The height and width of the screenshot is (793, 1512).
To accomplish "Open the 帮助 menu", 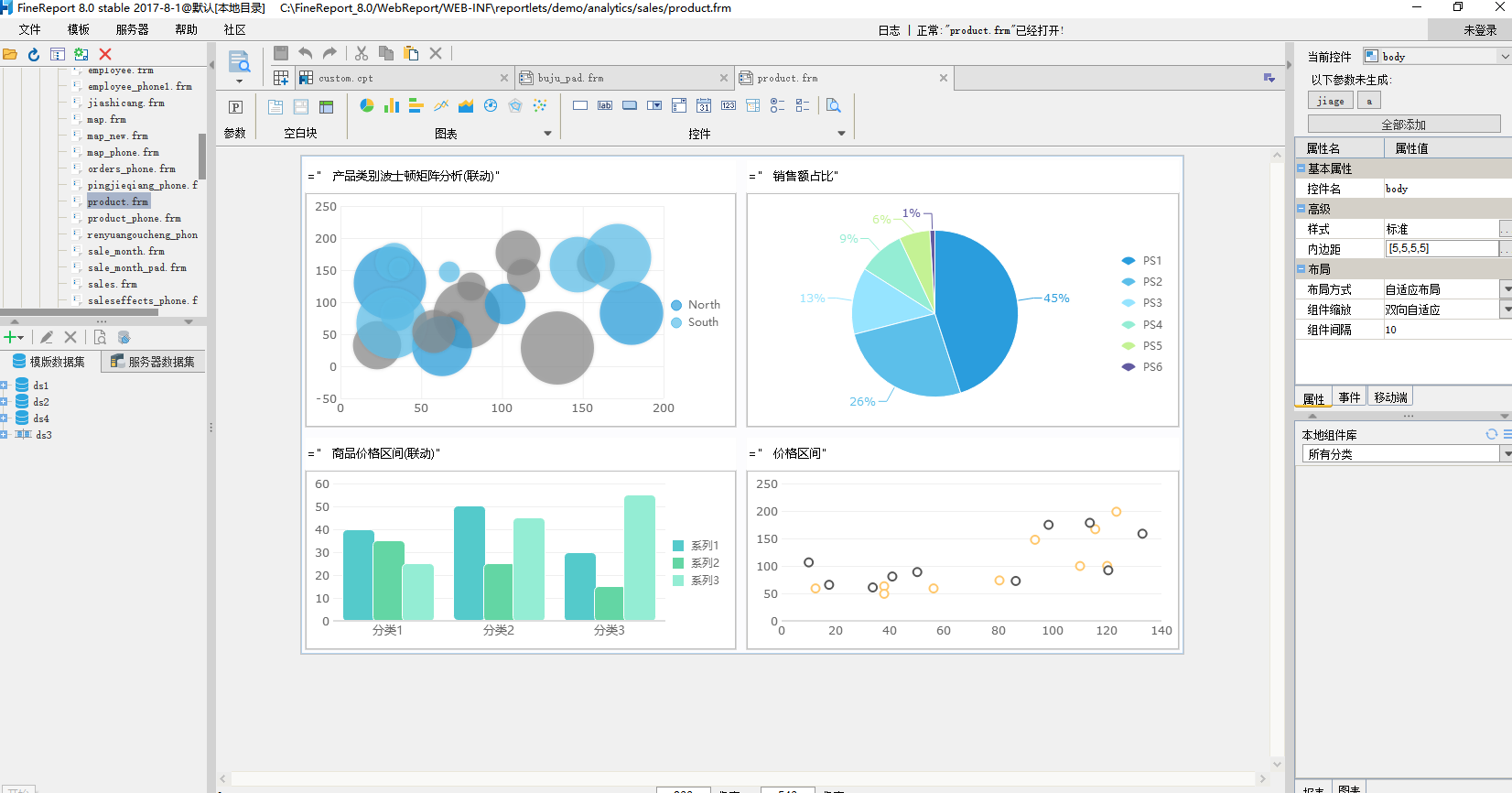I will 186,29.
